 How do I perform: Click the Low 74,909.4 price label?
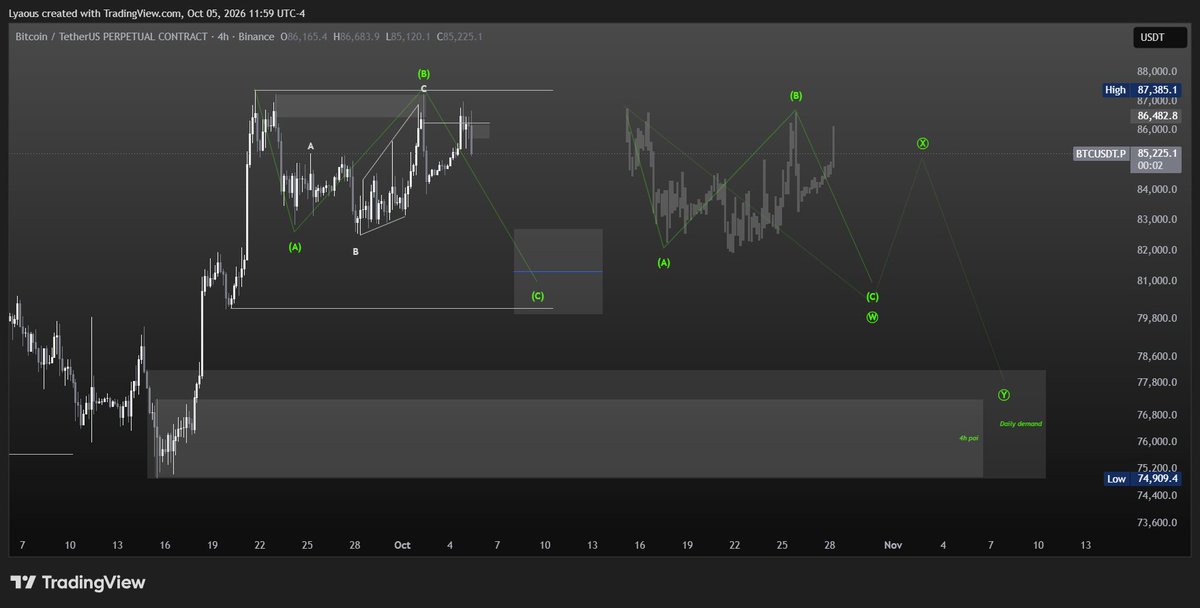[1142, 479]
